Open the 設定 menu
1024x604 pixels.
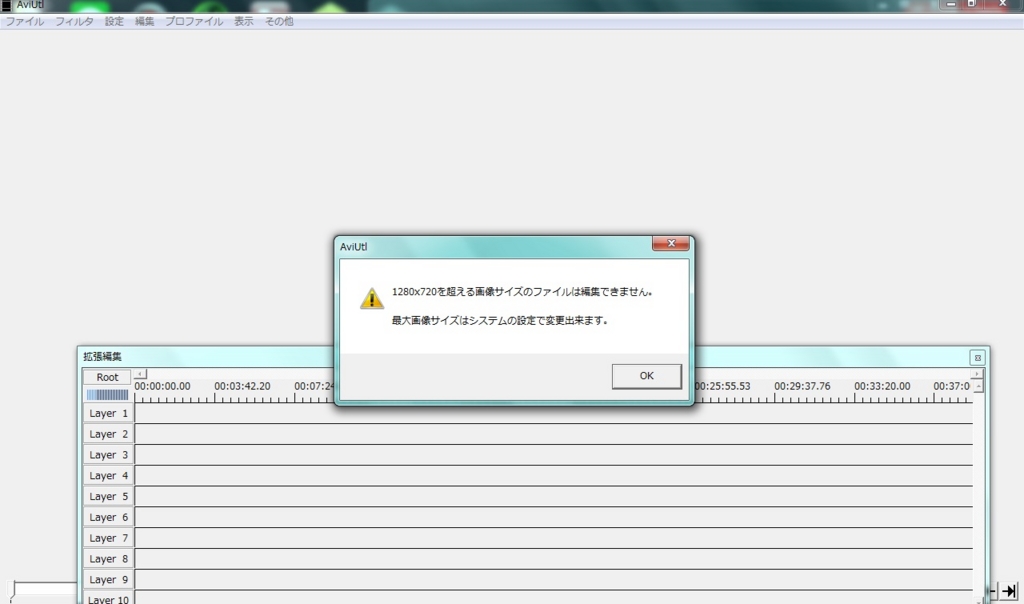pos(113,20)
